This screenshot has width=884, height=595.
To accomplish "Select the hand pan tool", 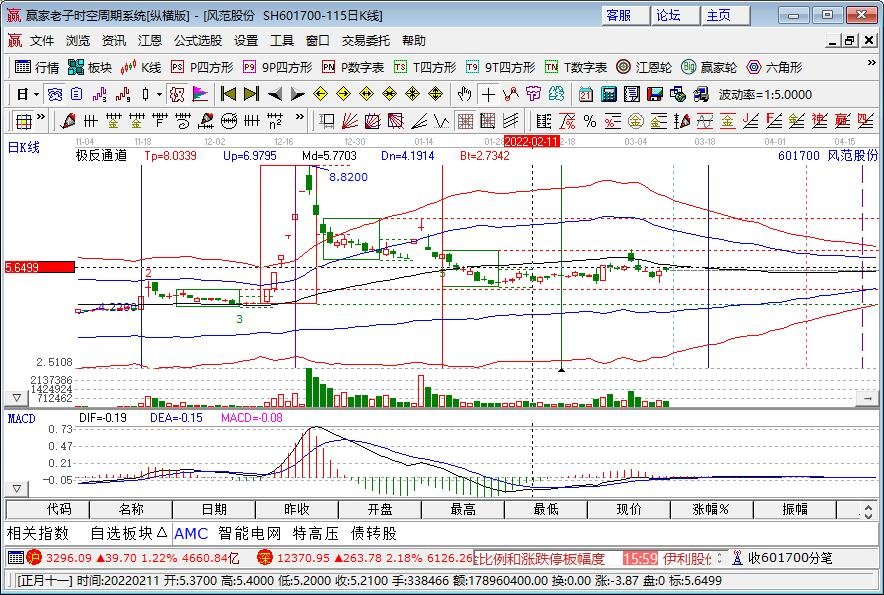I will [464, 94].
